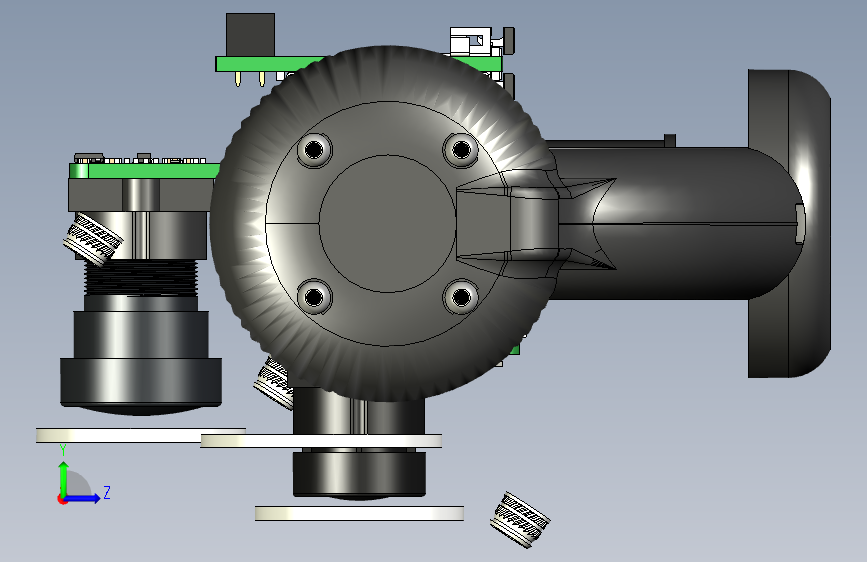Select the white disc beneath the left lens
Viewport: 867px width, 562px height.
[140, 435]
